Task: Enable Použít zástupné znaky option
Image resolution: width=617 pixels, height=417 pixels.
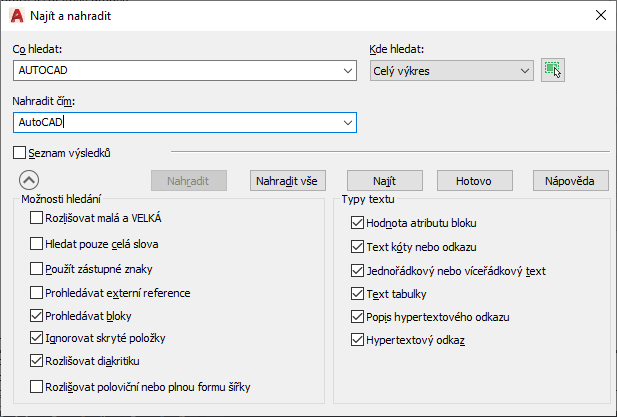Action: click(x=37, y=268)
